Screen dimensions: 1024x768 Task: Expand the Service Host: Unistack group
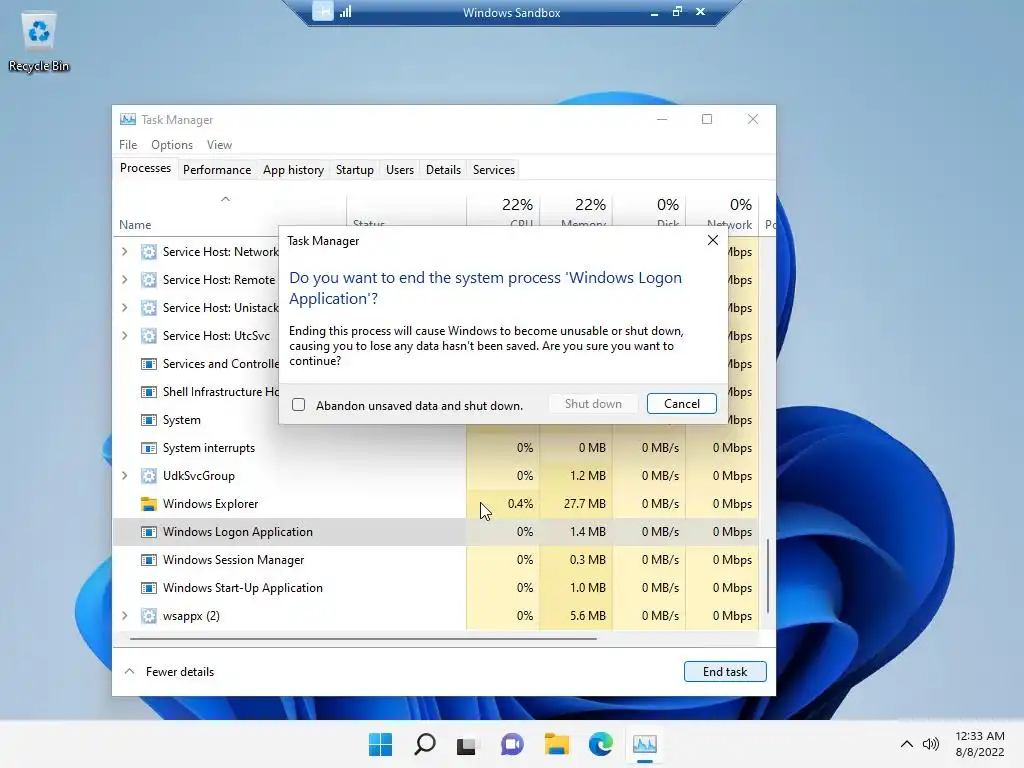pyautogui.click(x=125, y=308)
